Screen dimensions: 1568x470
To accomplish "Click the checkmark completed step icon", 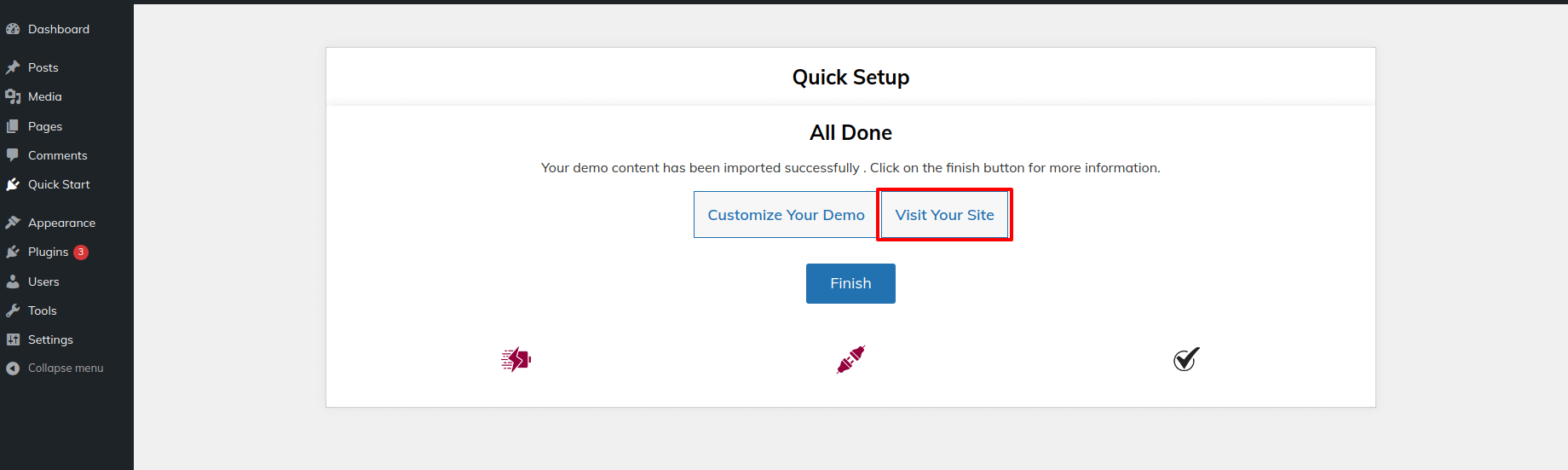I will (1185, 360).
